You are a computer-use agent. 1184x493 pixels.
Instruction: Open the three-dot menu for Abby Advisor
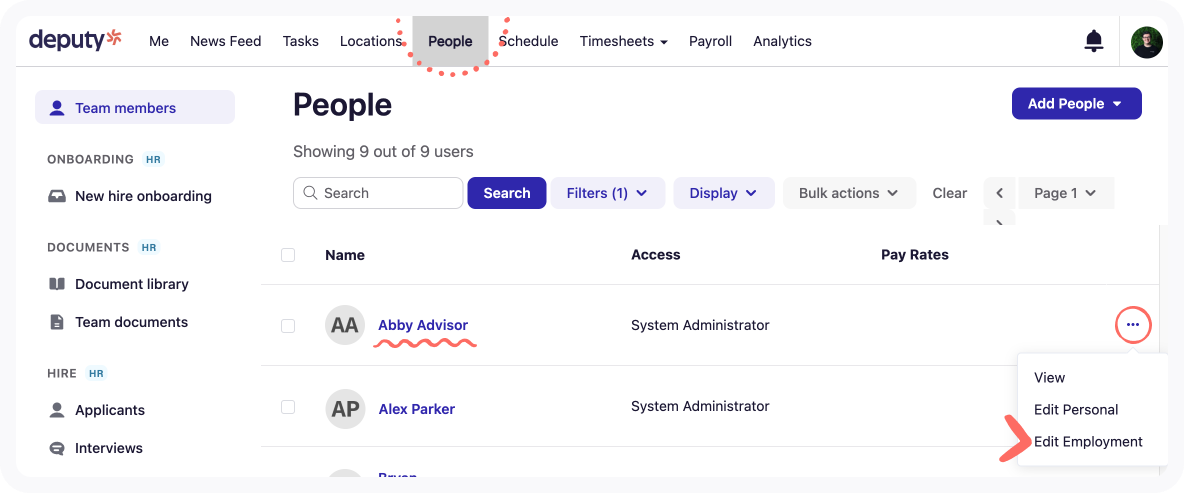tap(1132, 325)
